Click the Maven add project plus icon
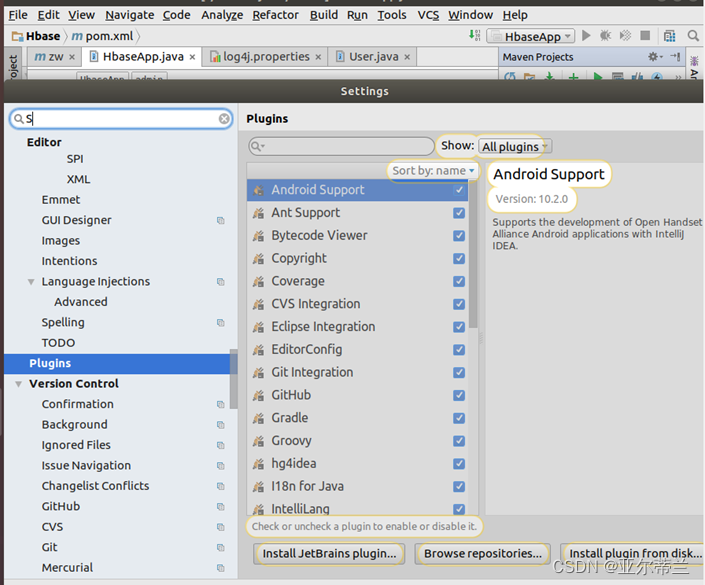This screenshot has height=585, width=705. point(573,77)
